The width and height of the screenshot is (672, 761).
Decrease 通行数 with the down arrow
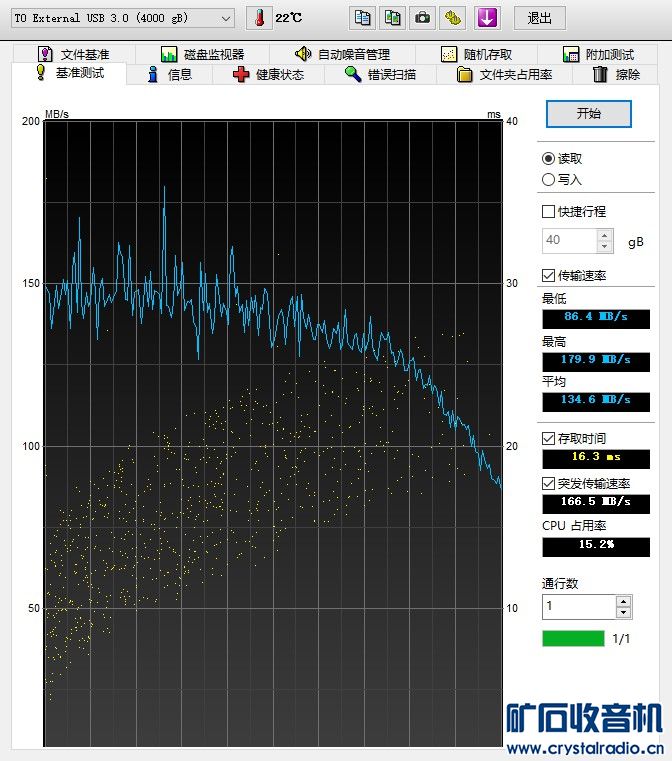pos(623,612)
